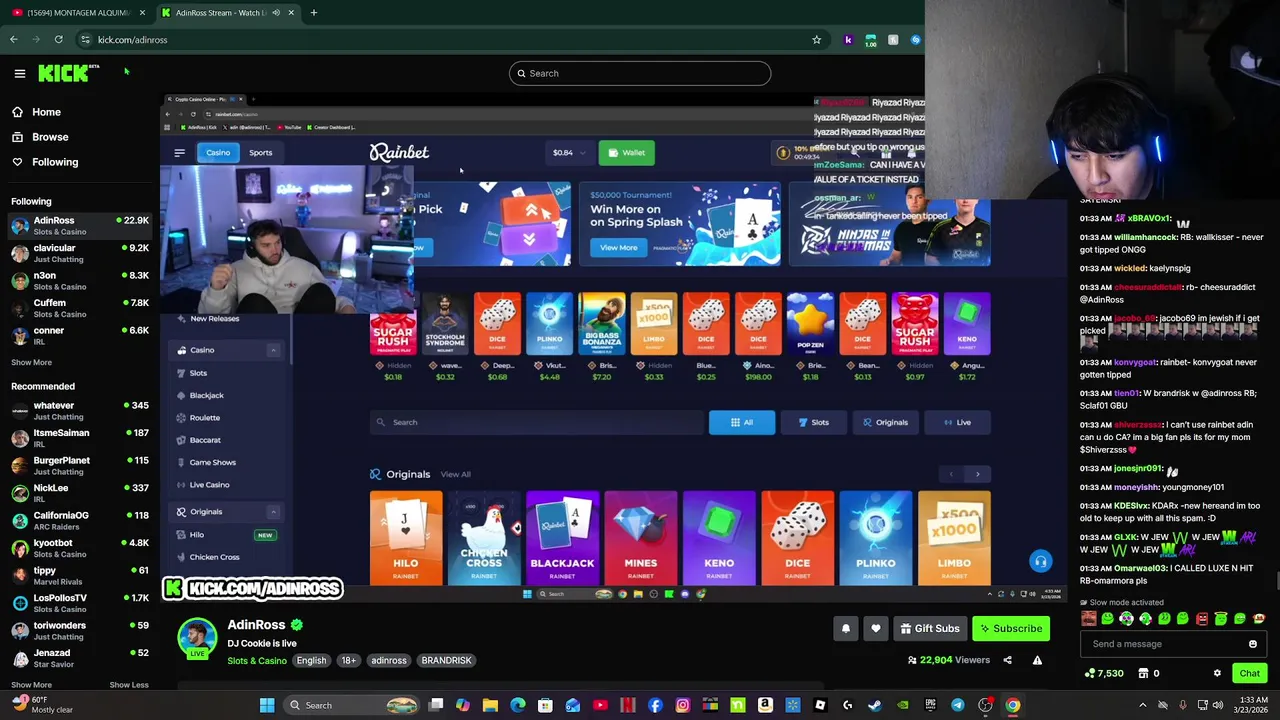
Task: Expand Following list with Show More
Action: click(31, 362)
